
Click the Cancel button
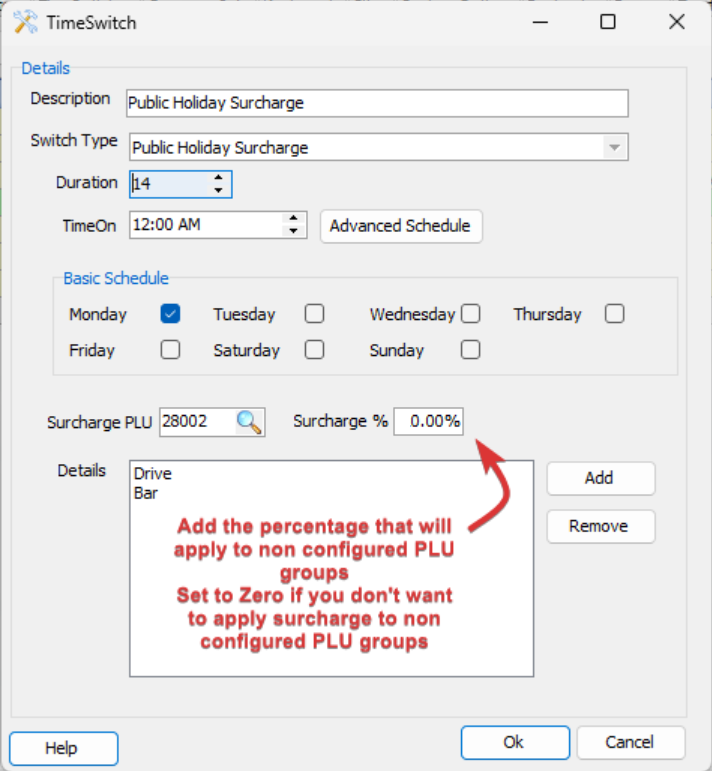click(x=630, y=742)
